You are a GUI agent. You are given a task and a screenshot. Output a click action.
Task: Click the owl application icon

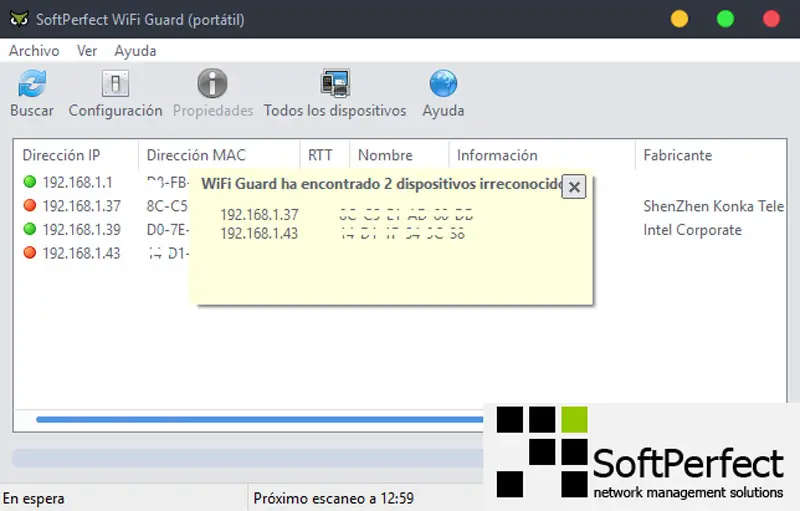coord(19,19)
